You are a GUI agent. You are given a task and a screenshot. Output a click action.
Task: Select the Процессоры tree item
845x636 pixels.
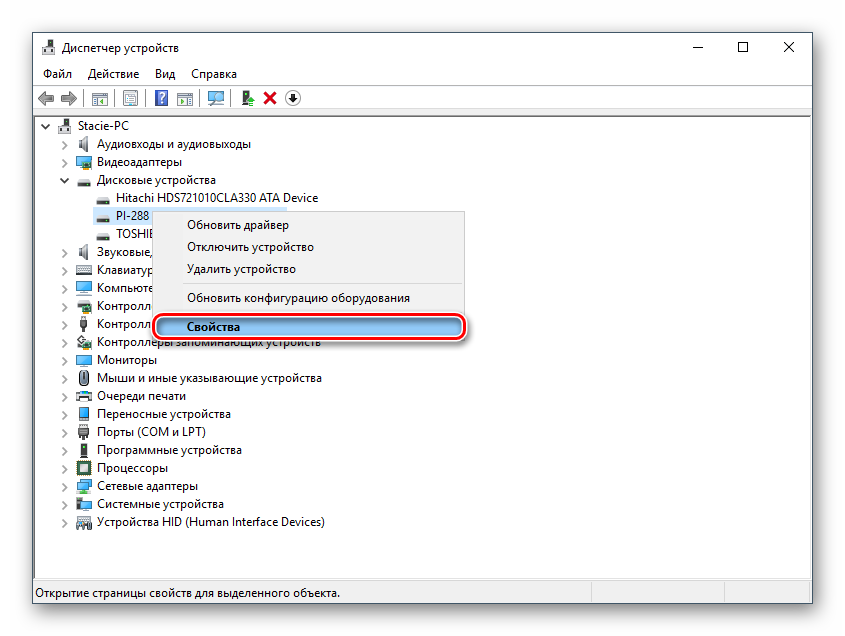(132, 468)
